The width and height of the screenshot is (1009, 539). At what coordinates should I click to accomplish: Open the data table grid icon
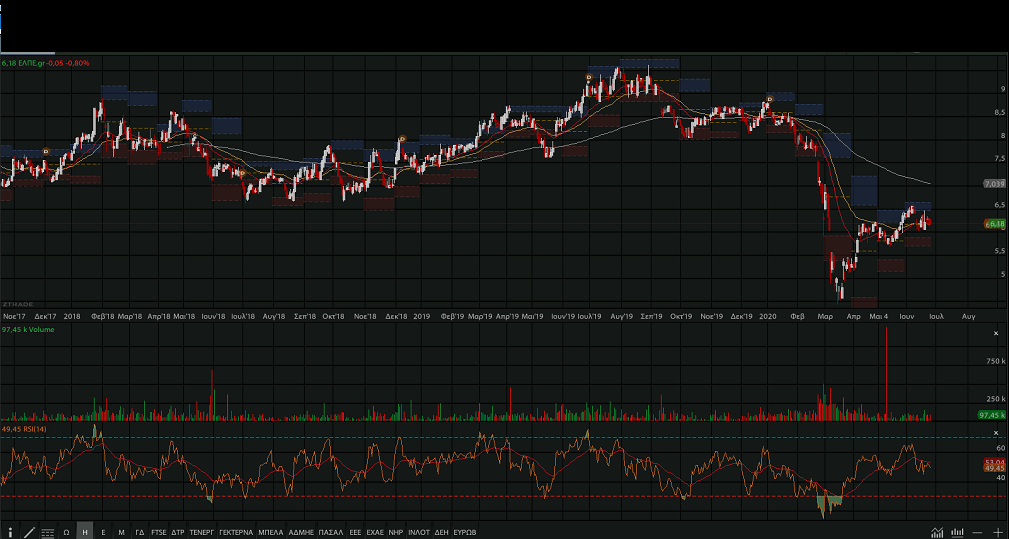pos(47,532)
